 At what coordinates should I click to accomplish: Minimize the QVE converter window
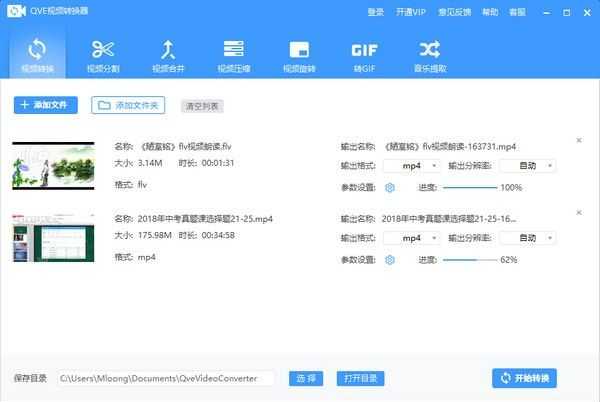(x=547, y=13)
